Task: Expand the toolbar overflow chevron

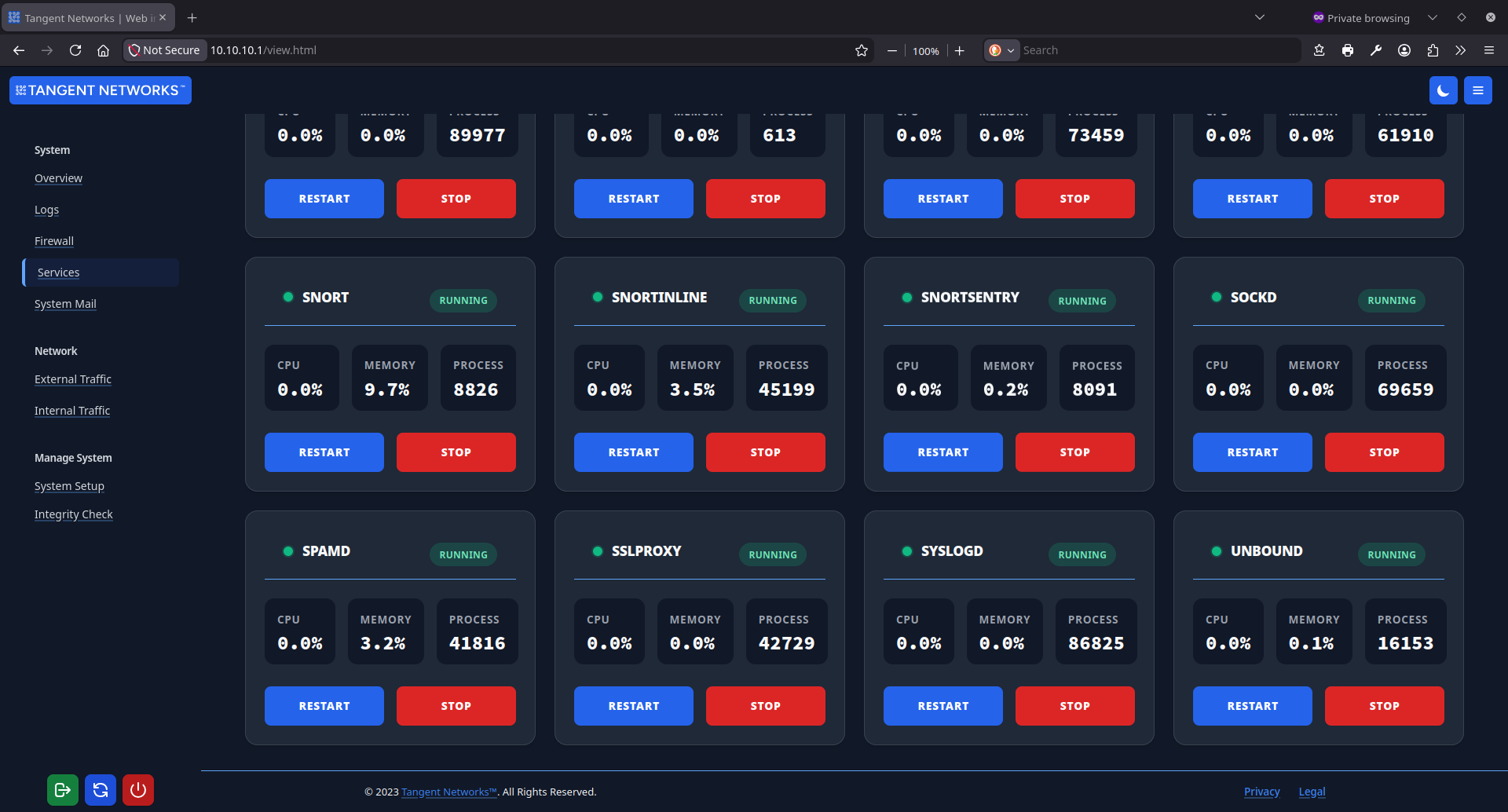Action: pos(1461,49)
